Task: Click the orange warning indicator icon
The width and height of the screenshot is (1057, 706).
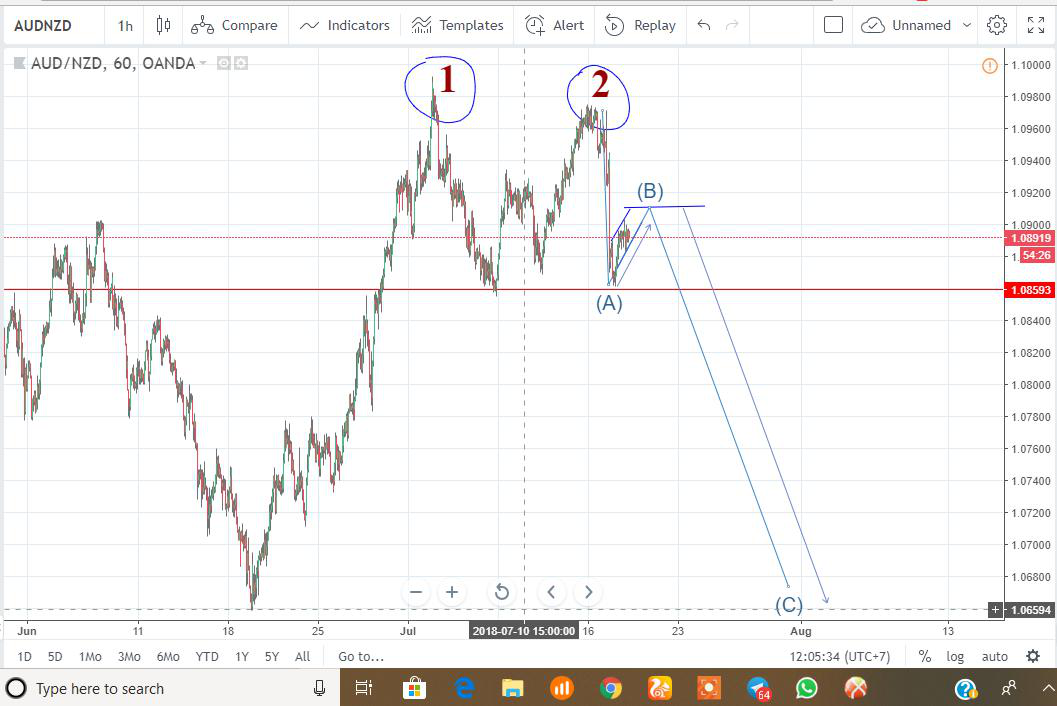Action: point(990,65)
